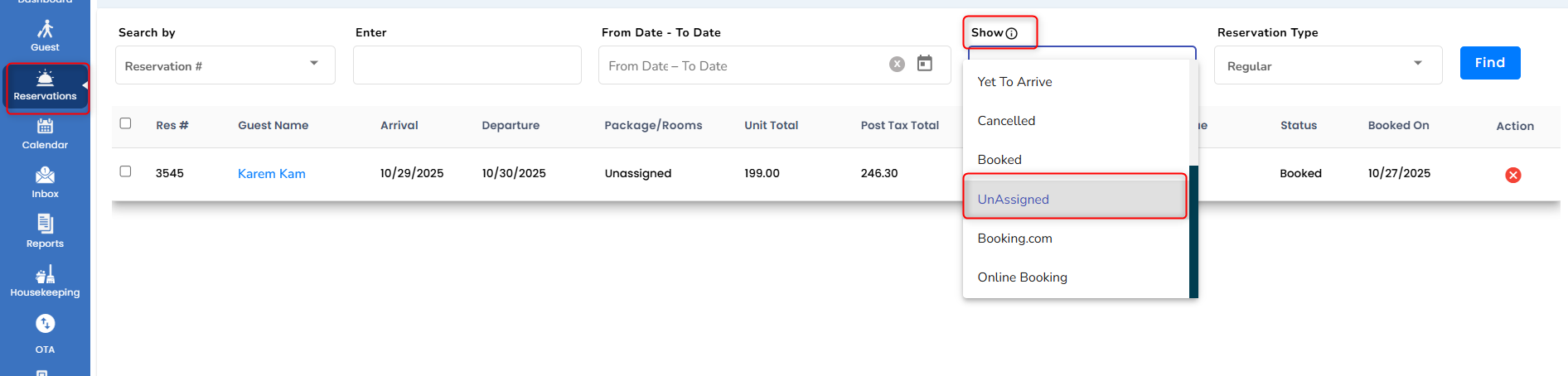Image resolution: width=1568 pixels, height=376 pixels.
Task: Select UnAssigned from the Show list
Action: pyautogui.click(x=1014, y=199)
